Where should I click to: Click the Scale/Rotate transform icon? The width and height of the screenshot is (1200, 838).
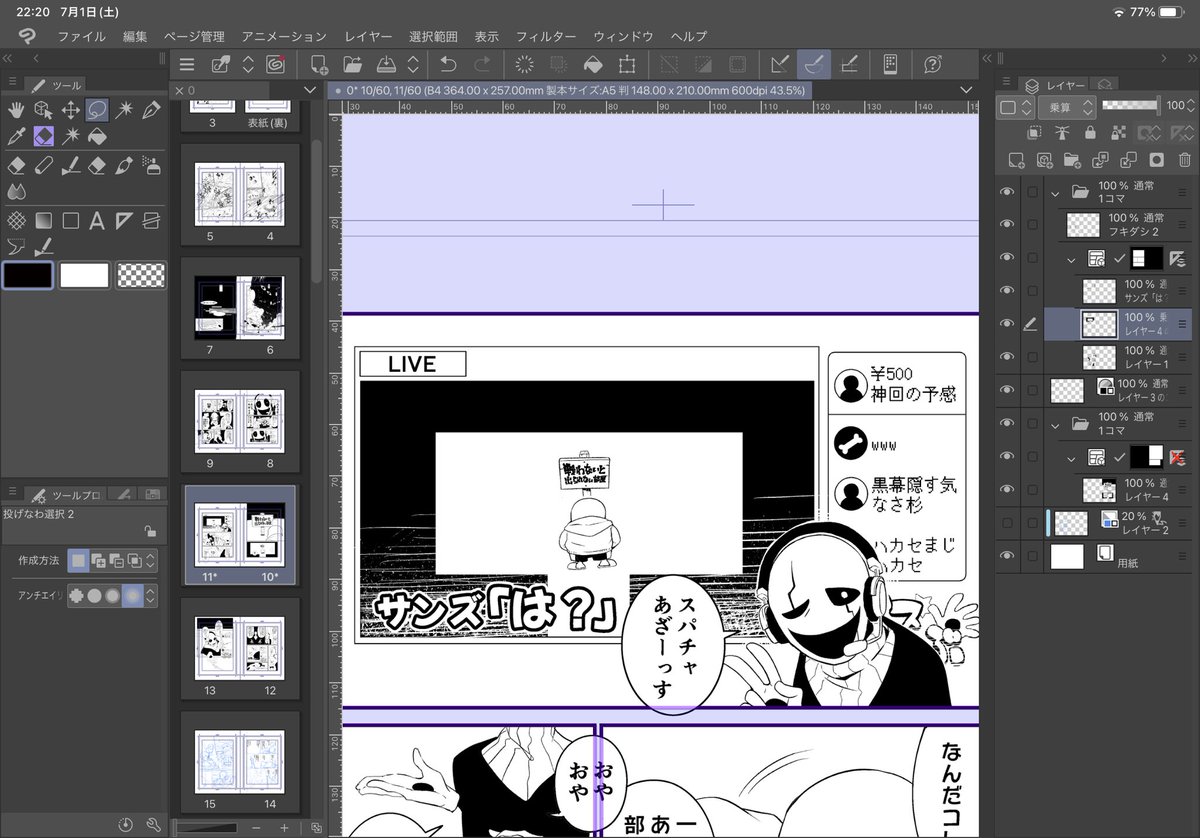pos(627,65)
